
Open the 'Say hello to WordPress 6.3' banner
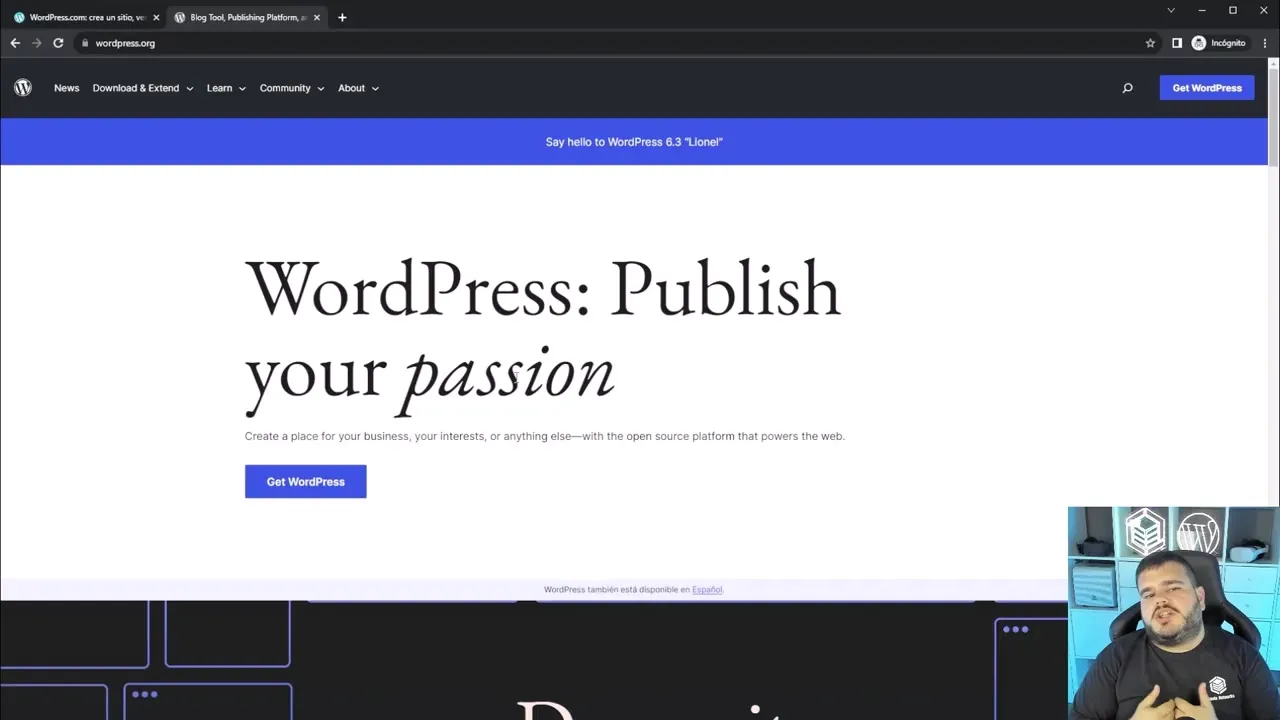coord(634,142)
